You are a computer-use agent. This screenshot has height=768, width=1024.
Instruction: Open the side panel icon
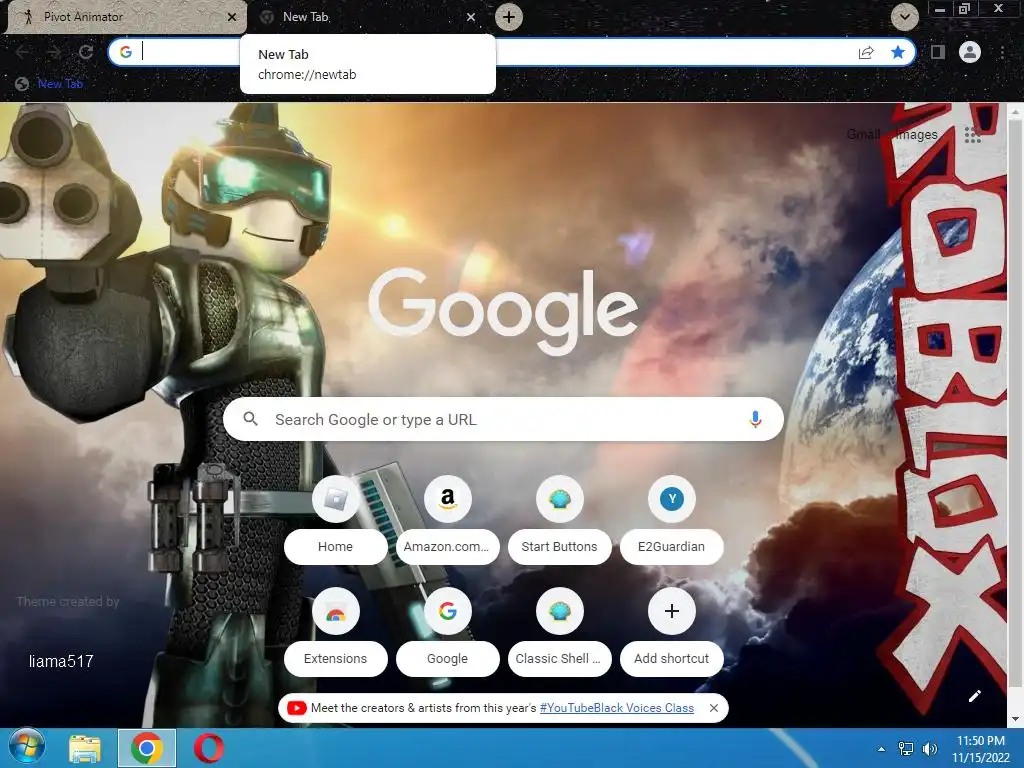tap(938, 52)
